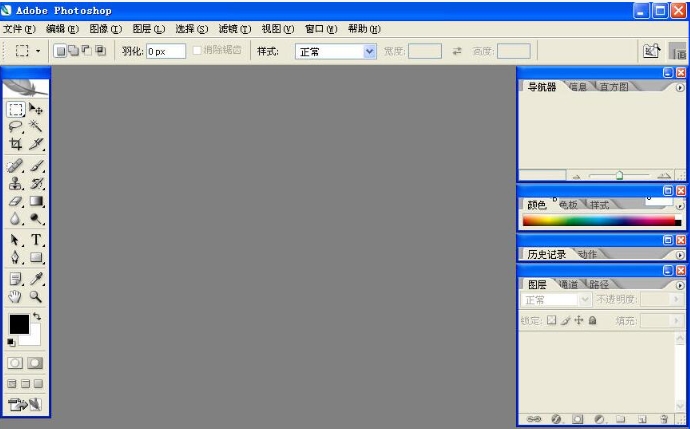Open the Navigator panel flyout menu arrow
690x429 pixels.
pyautogui.click(x=680, y=88)
